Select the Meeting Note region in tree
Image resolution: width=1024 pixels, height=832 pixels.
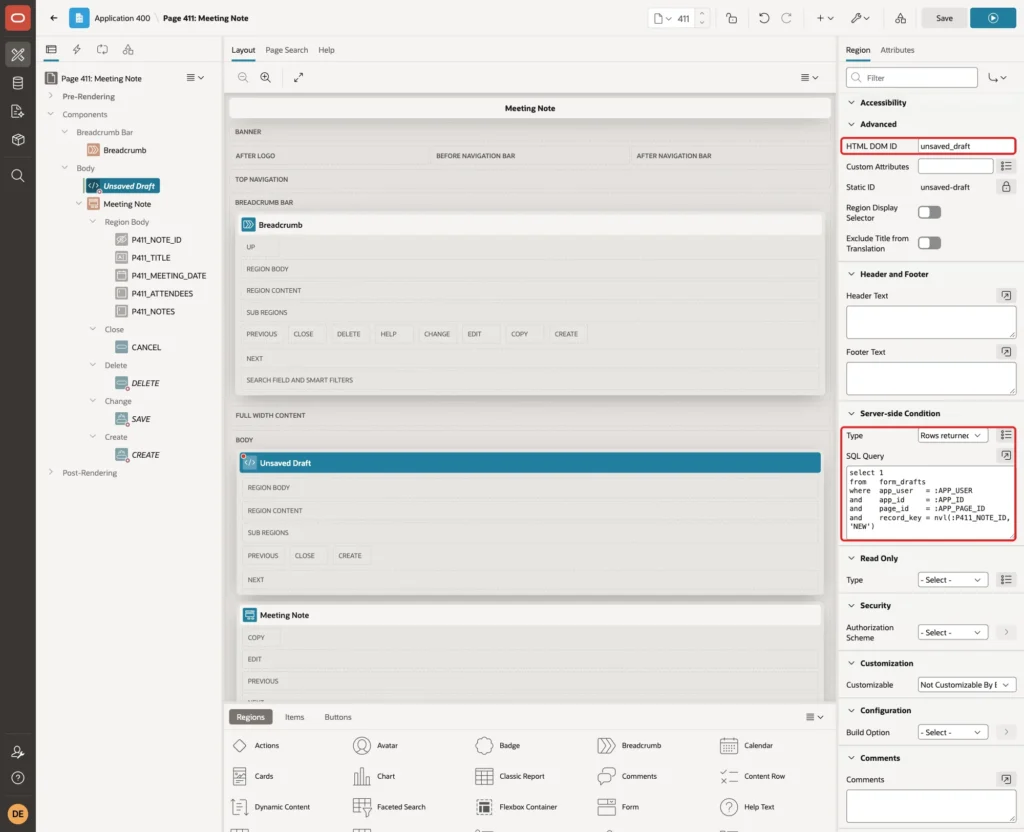127,204
